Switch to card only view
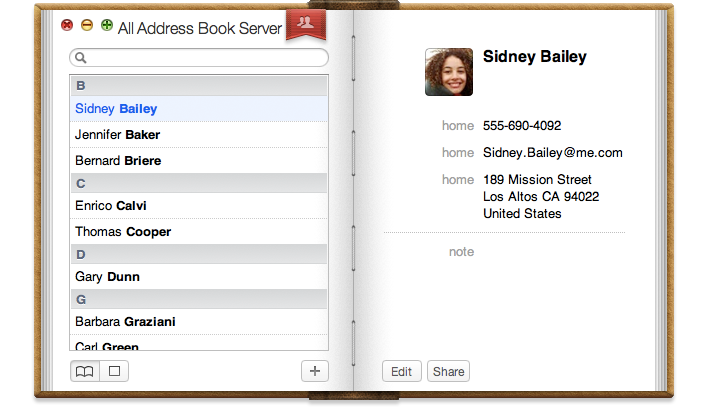The height and width of the screenshot is (410, 712). (x=114, y=372)
